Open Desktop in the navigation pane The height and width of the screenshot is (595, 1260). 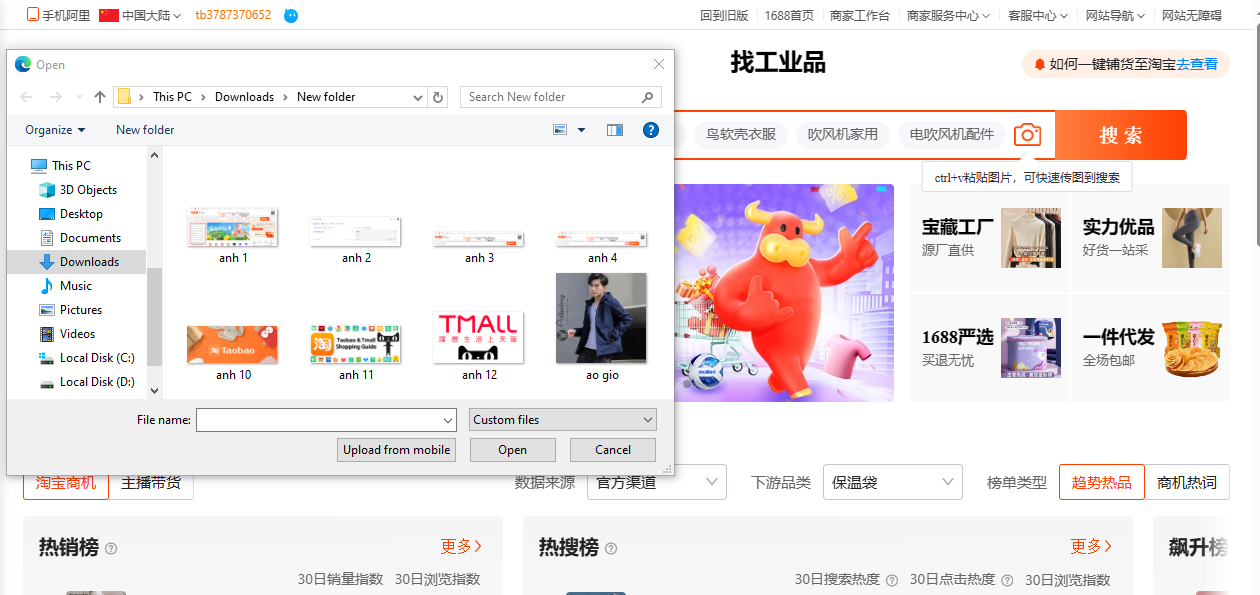(x=81, y=214)
